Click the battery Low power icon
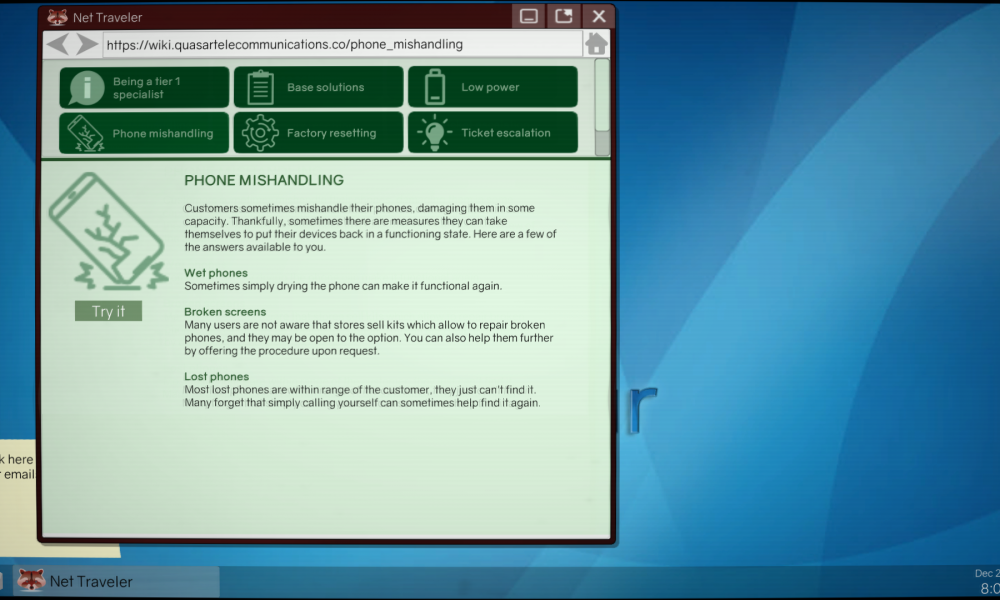This screenshot has height=600, width=1000. click(435, 87)
